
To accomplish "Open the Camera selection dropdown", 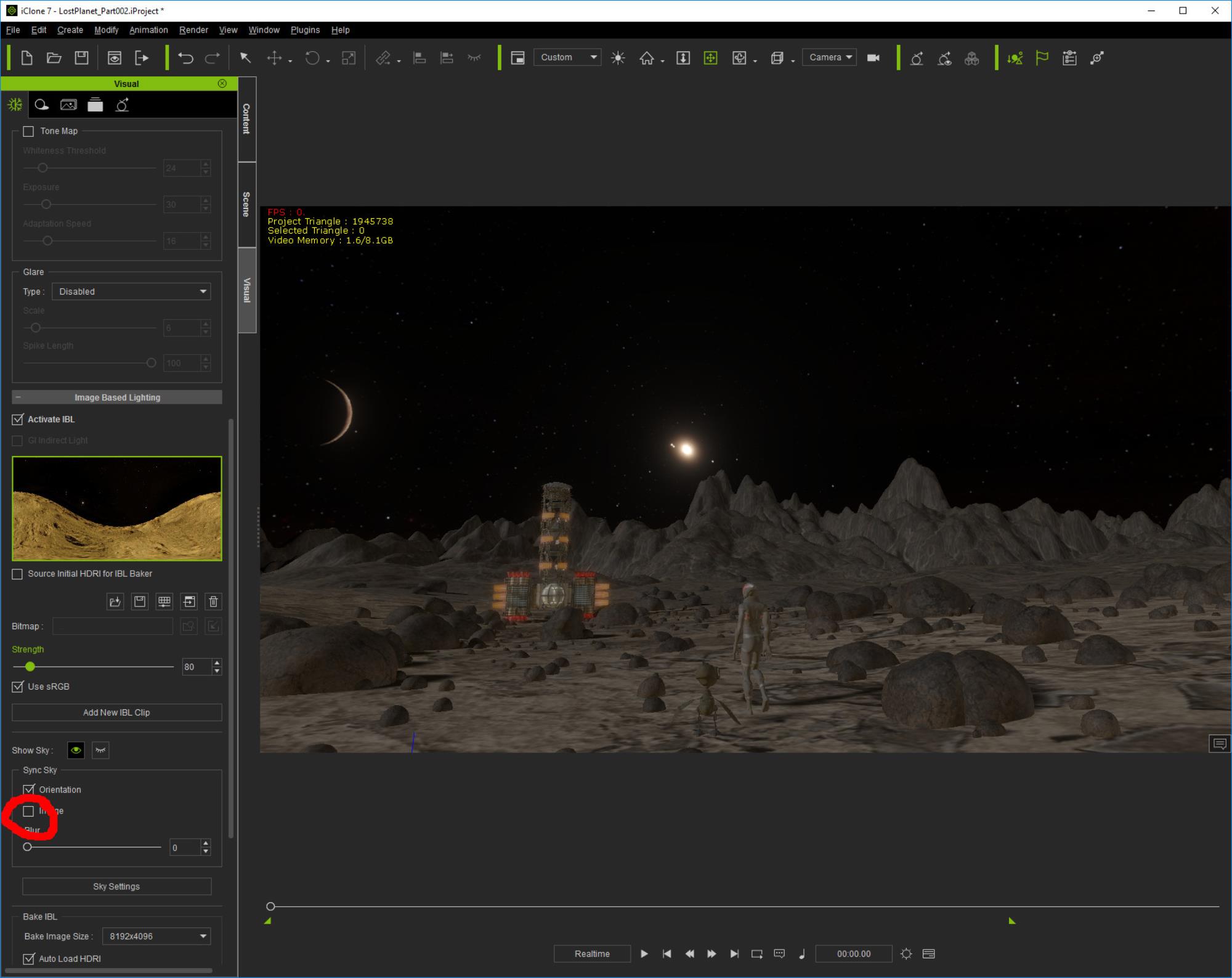I will (x=829, y=57).
